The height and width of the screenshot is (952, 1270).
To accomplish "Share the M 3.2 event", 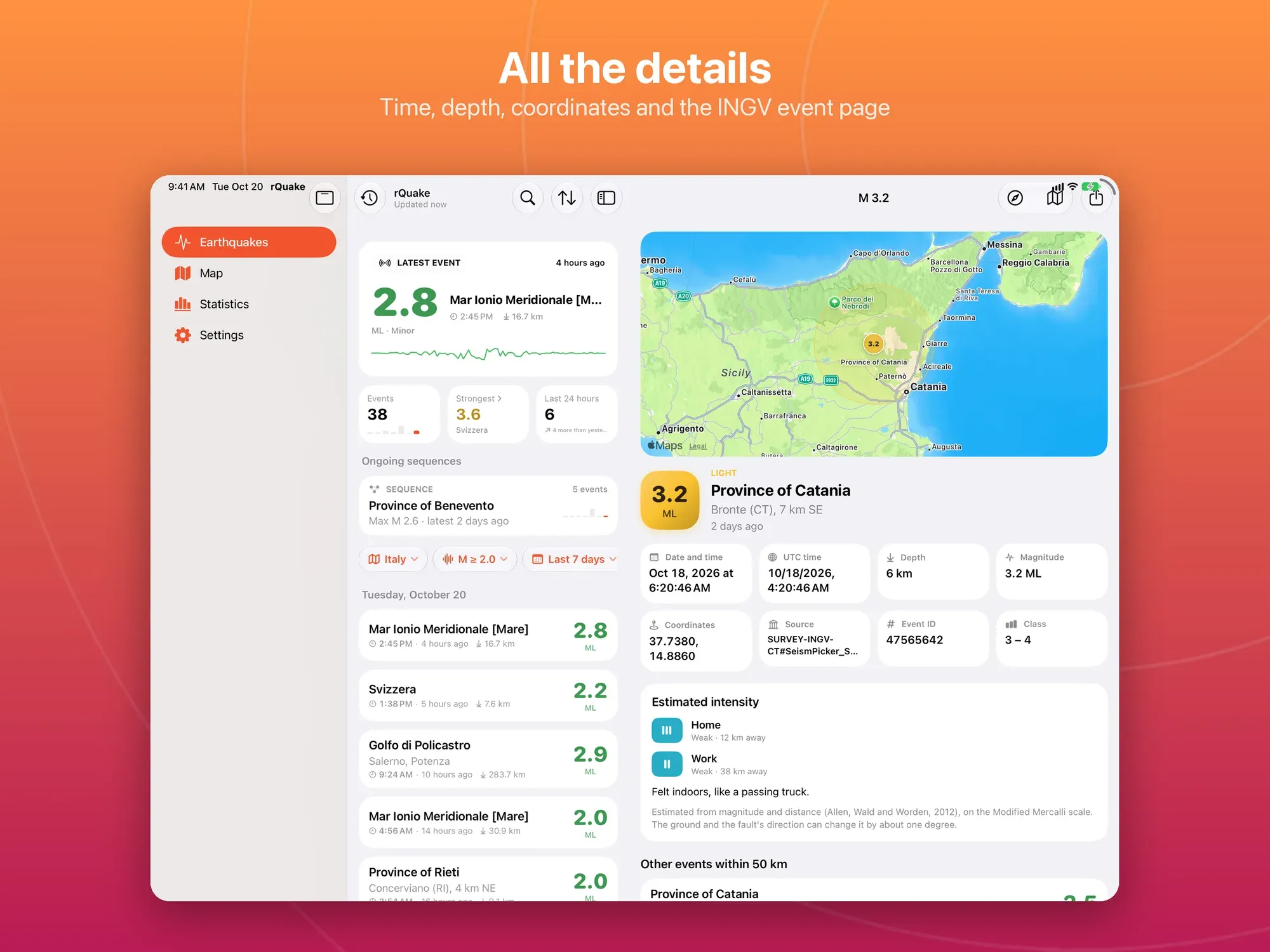I will click(x=1096, y=198).
